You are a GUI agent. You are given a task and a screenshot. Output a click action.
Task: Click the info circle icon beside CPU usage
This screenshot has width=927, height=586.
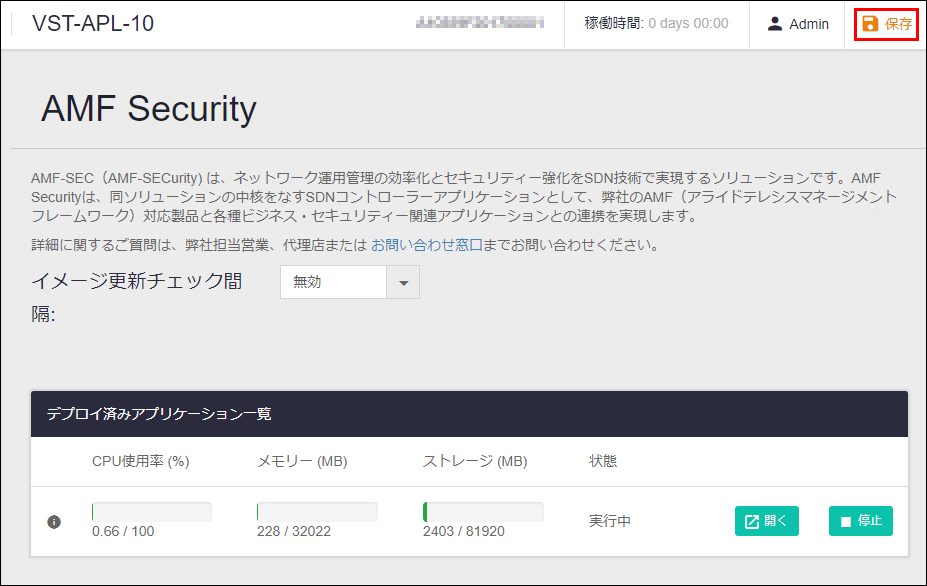click(54, 522)
